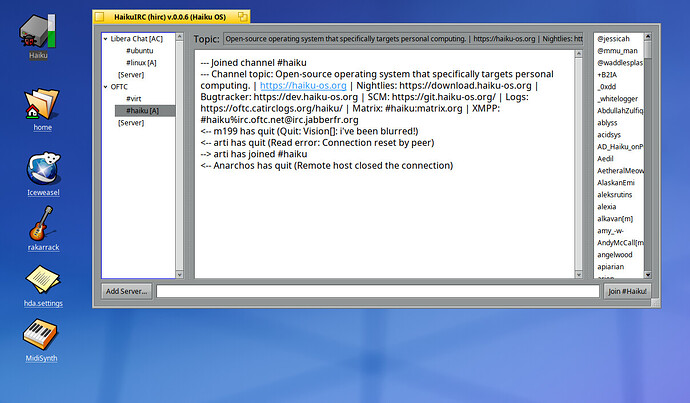The width and height of the screenshot is (690, 403).
Task: Click the message input field
Action: tap(378, 291)
